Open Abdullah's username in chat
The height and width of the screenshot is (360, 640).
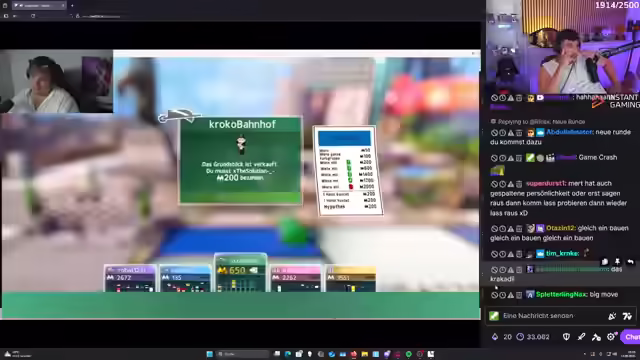(x=569, y=132)
